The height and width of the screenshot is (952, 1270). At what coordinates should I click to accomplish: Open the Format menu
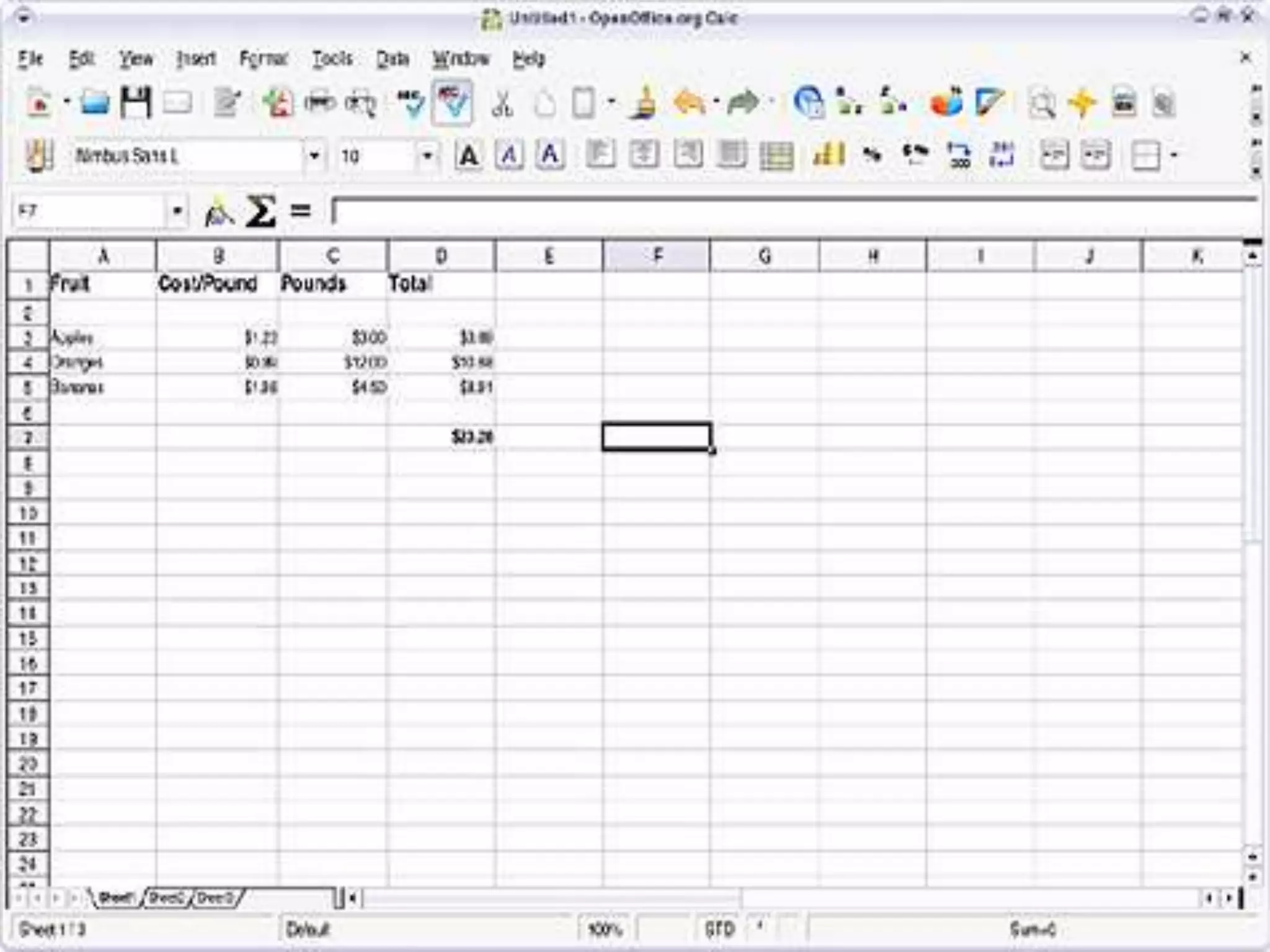tap(264, 59)
